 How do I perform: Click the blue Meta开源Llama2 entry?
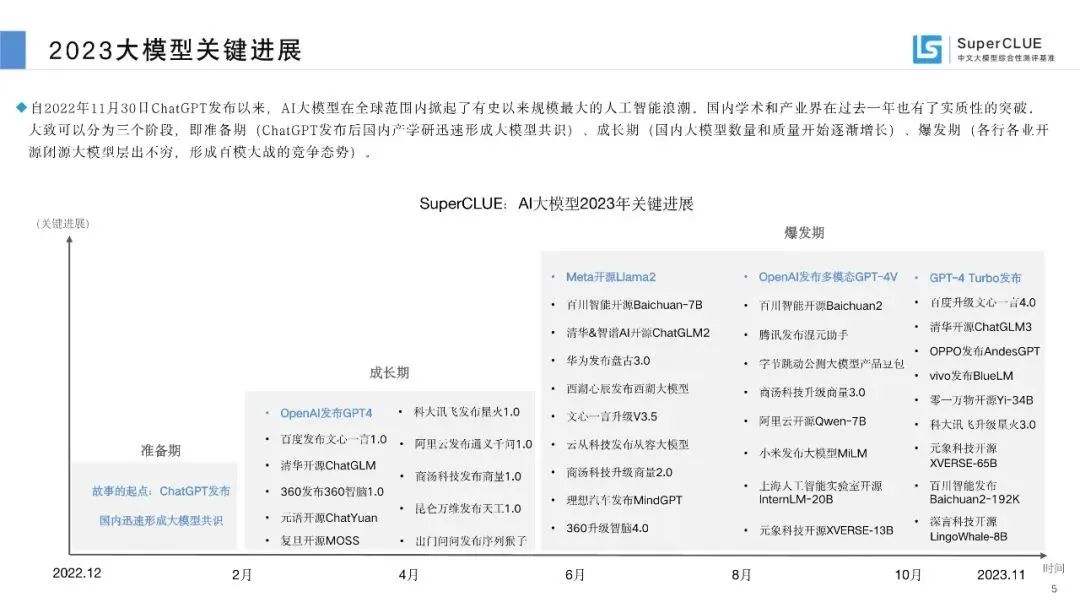(610, 277)
